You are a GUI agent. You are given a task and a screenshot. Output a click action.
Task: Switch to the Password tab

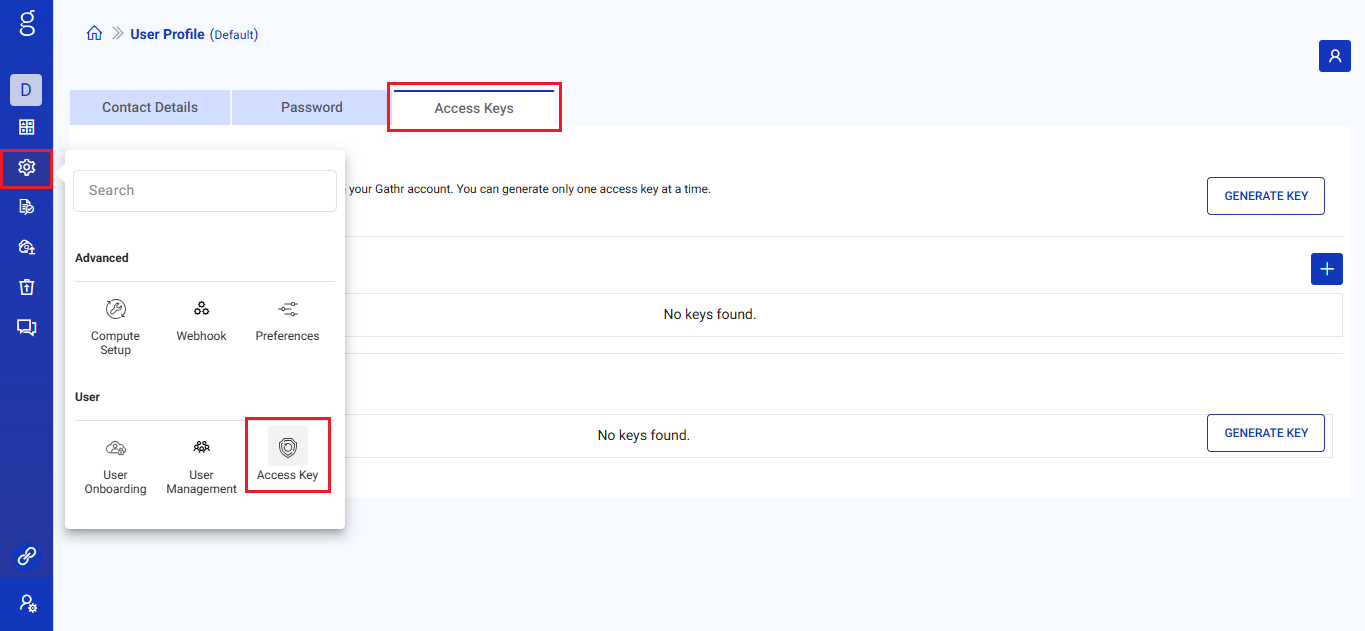pos(311,107)
